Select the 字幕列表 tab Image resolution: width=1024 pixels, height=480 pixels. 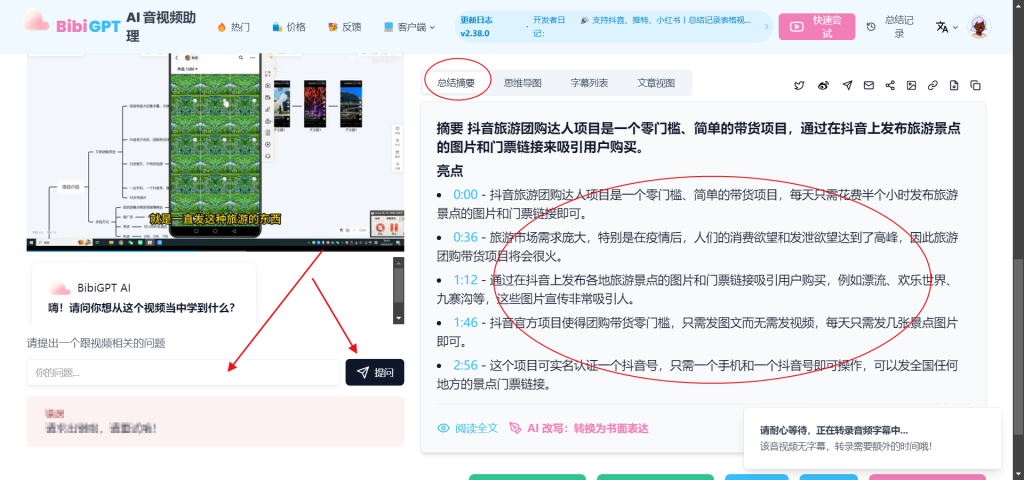coord(589,83)
